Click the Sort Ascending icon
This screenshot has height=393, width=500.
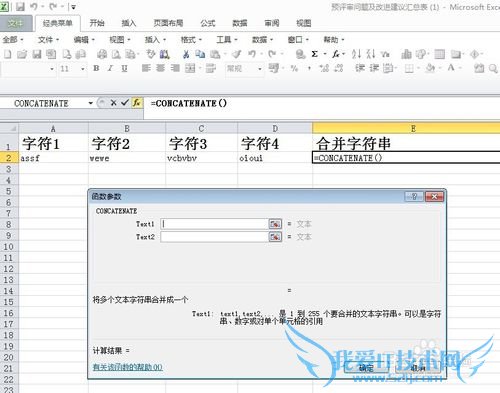356,54
